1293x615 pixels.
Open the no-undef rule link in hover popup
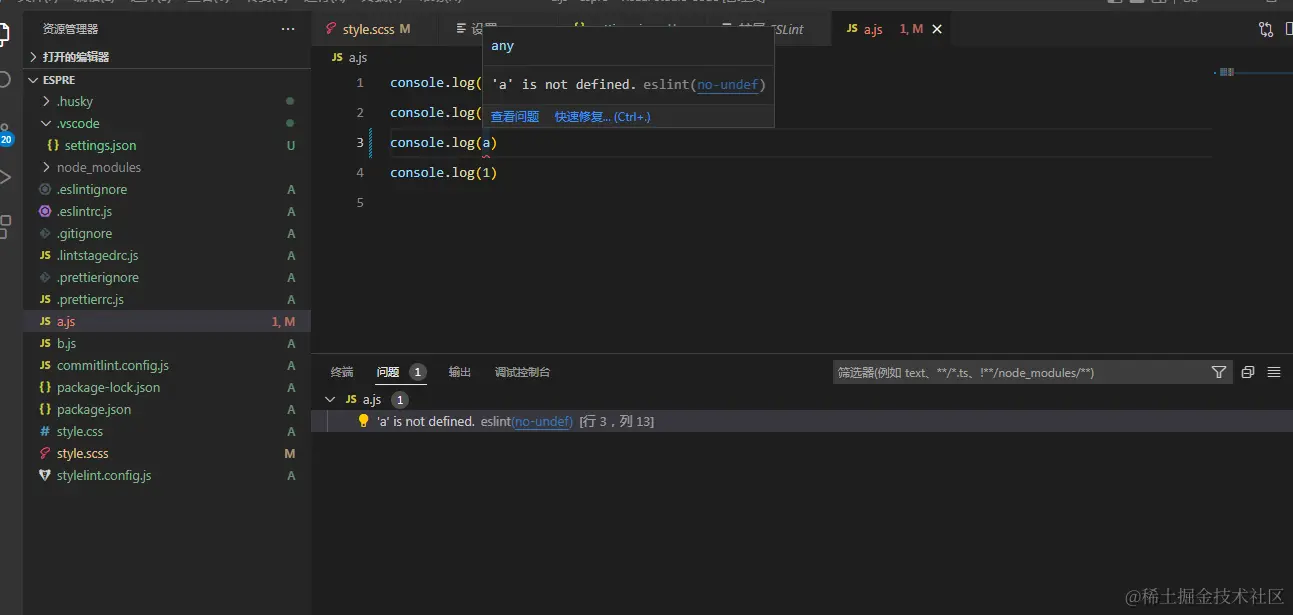(x=728, y=85)
